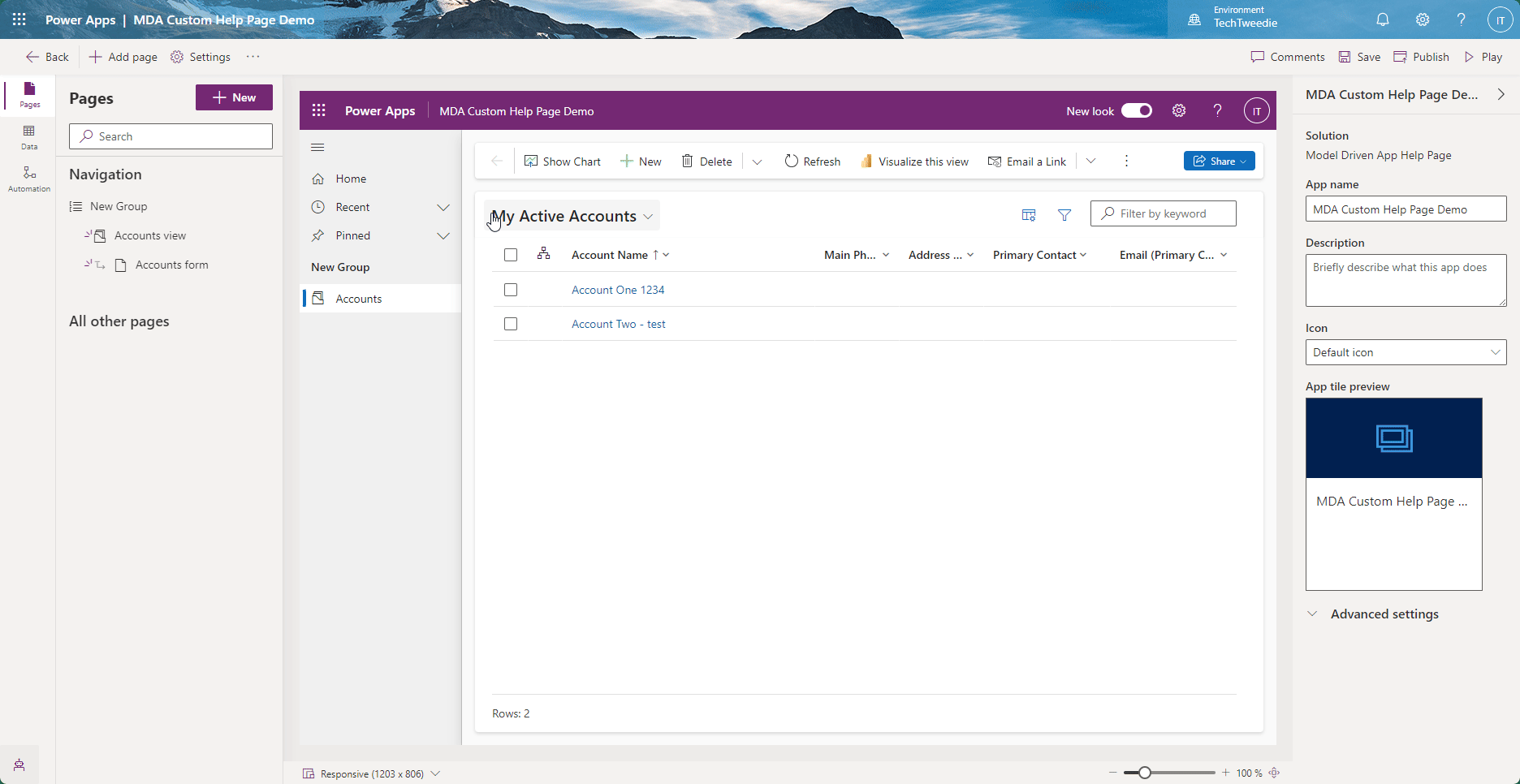1520x784 pixels.
Task: Click the Publish button
Action: tap(1421, 57)
